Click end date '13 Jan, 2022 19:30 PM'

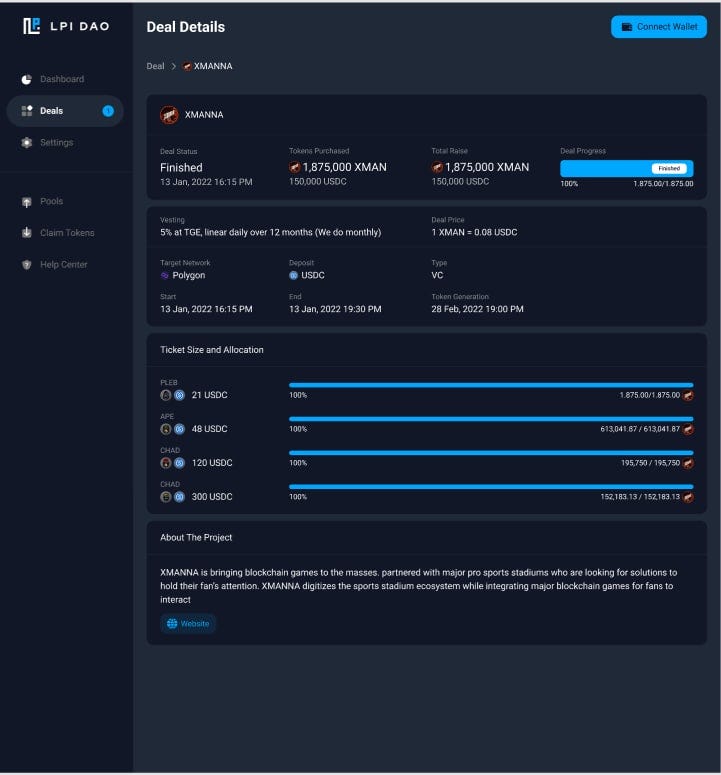click(x=335, y=309)
